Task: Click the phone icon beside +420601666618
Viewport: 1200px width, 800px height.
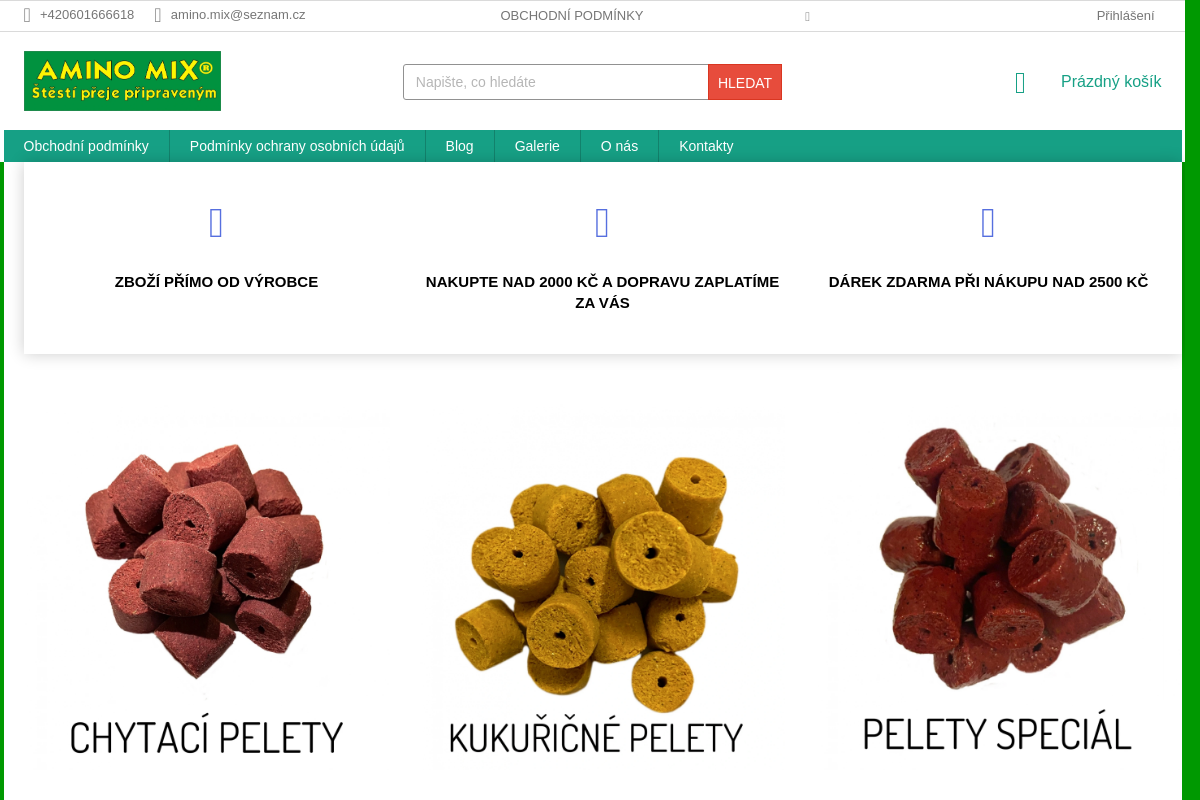Action: (27, 15)
